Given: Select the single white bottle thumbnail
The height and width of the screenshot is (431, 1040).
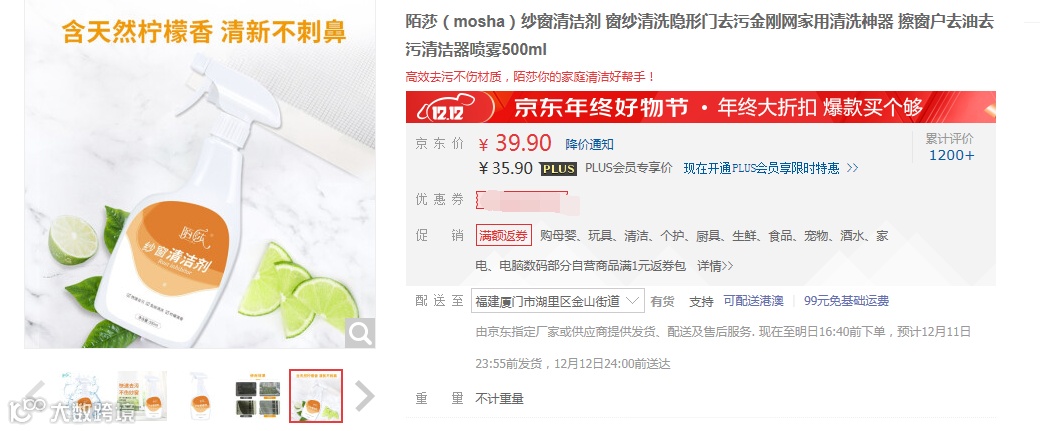Looking at the screenshot, I should 200,396.
